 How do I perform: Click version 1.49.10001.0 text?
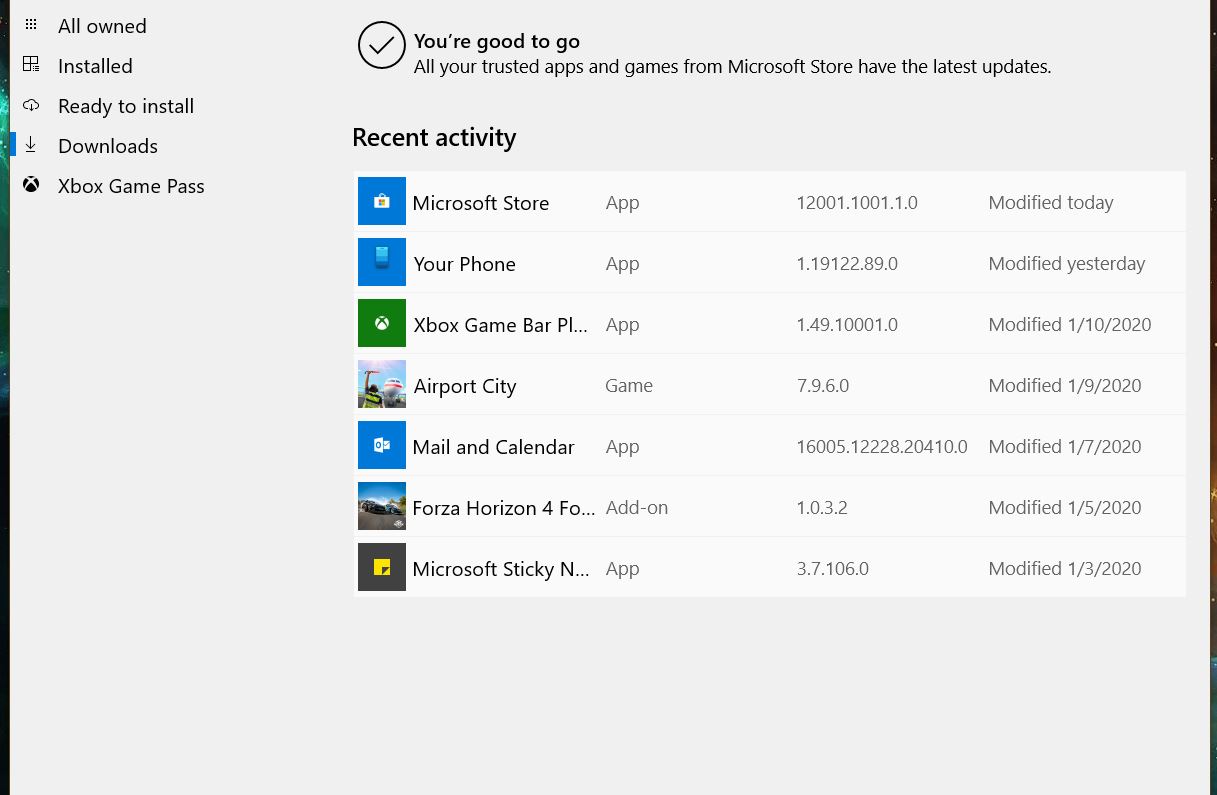847,325
